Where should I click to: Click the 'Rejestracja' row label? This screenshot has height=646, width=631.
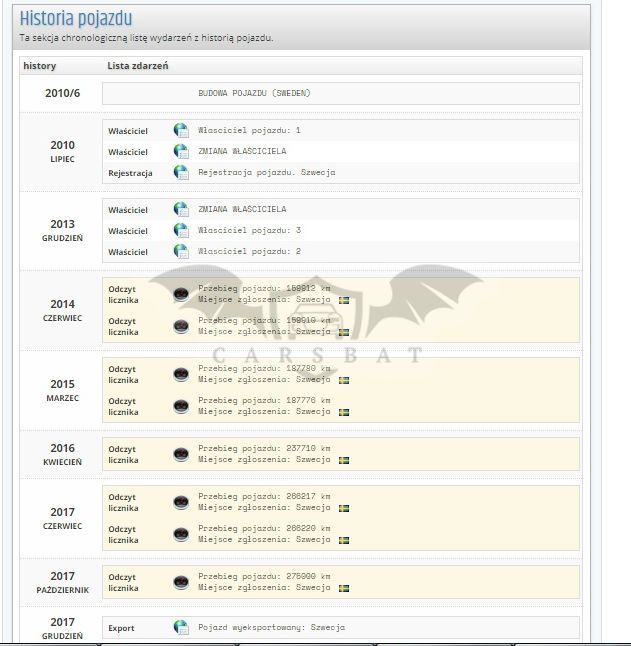click(x=130, y=173)
